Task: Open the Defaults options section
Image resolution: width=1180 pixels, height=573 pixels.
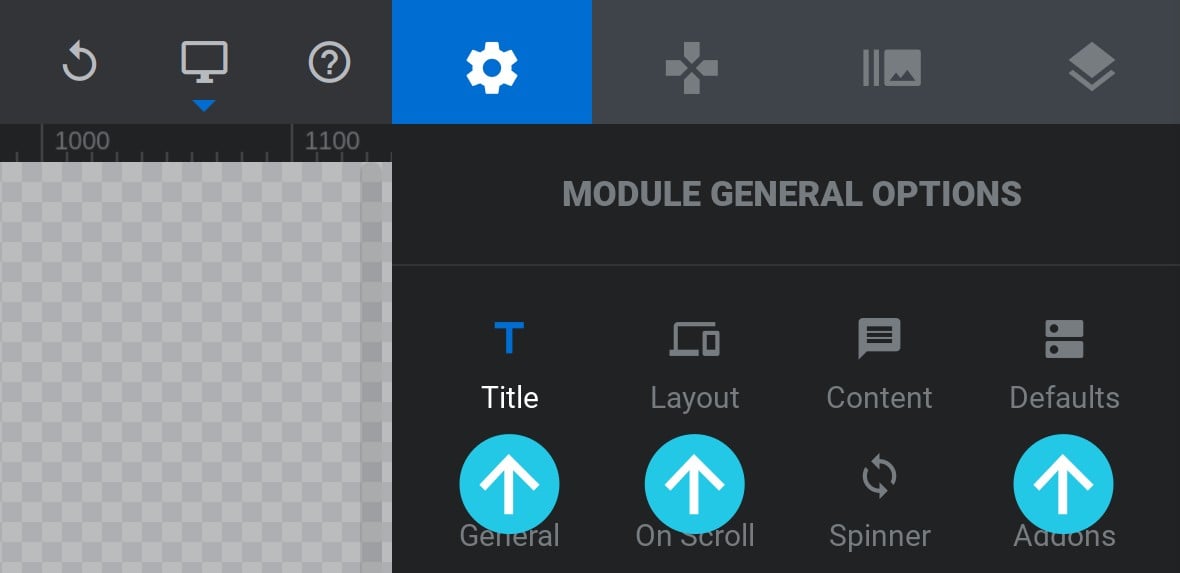Action: (1064, 365)
